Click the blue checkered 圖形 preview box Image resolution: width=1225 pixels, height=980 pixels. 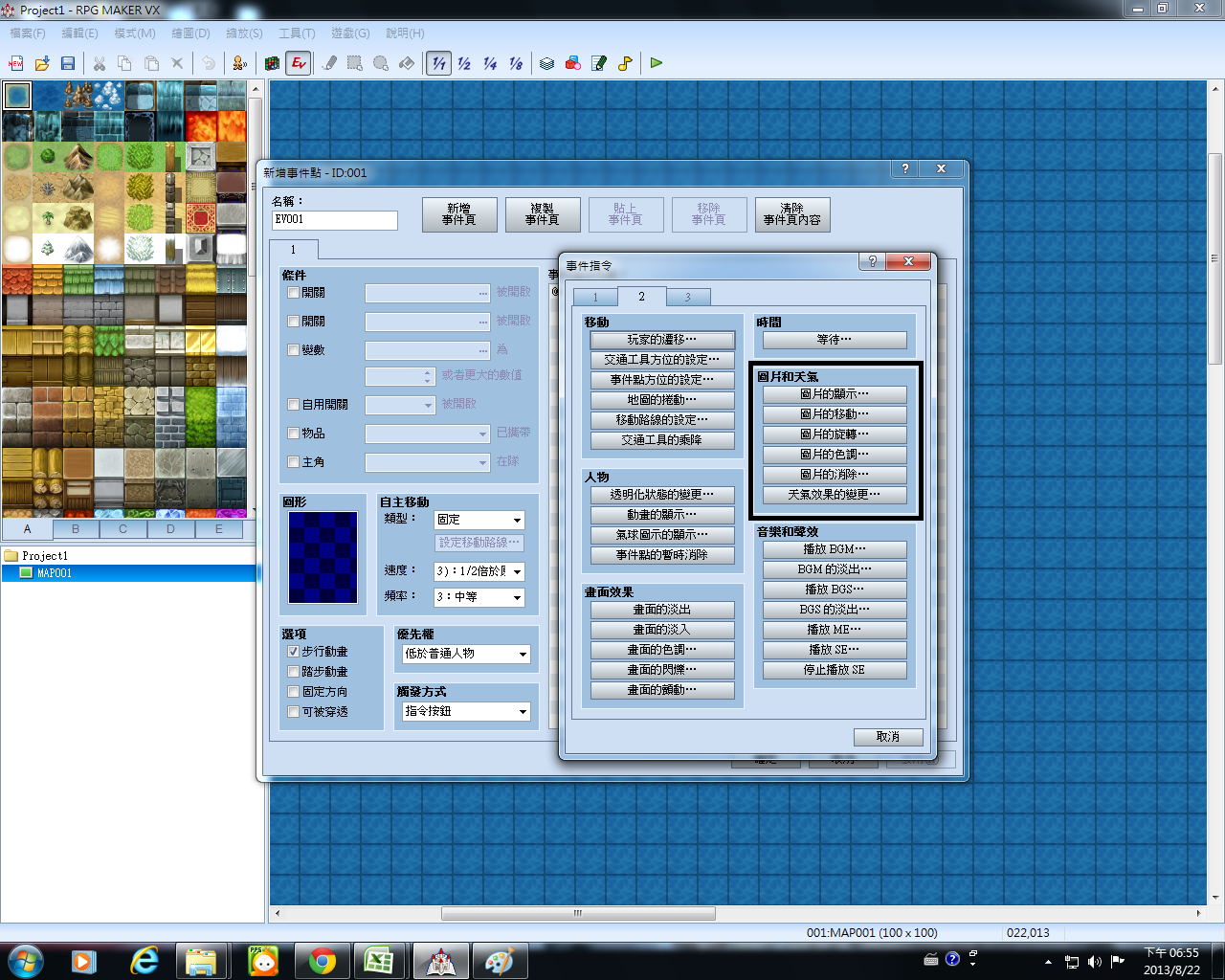coord(323,557)
